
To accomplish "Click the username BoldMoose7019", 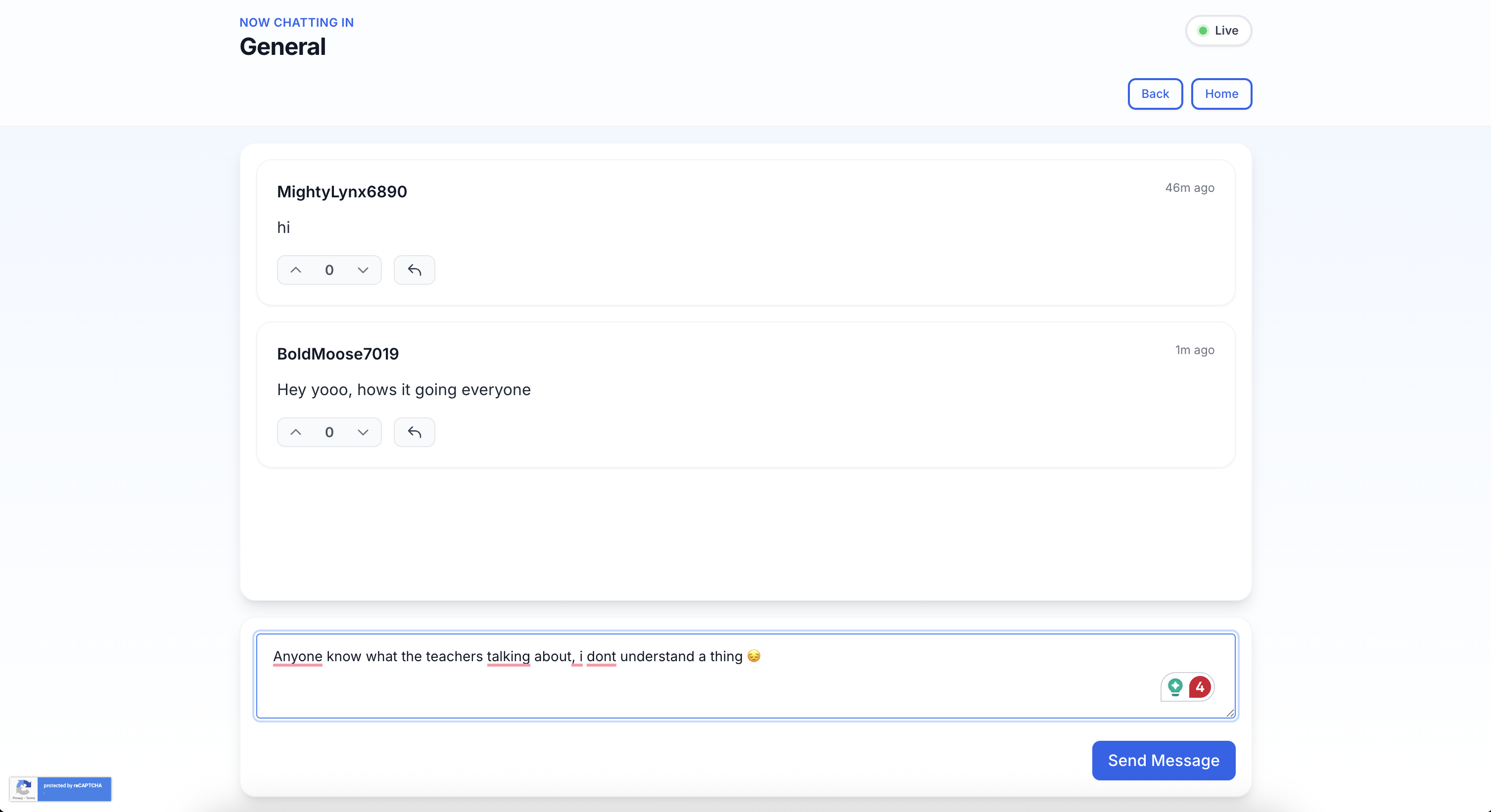I will (x=337, y=354).
